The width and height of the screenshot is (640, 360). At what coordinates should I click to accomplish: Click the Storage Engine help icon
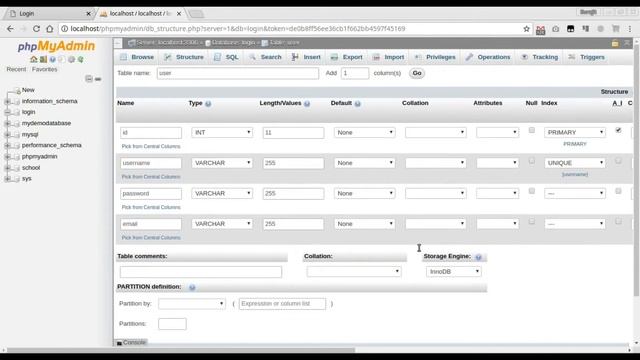(x=478, y=257)
